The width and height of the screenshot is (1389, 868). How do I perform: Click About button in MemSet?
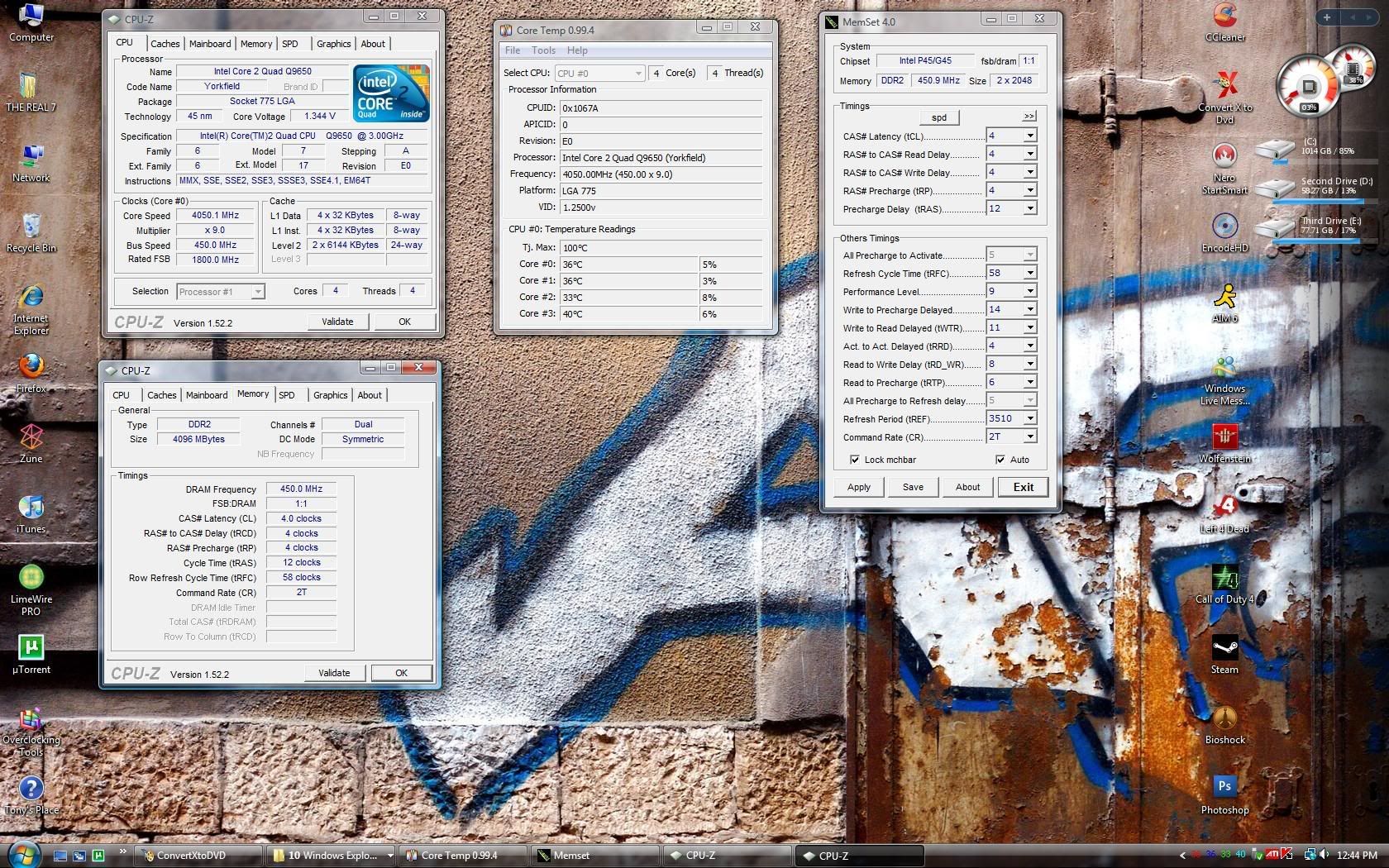click(967, 487)
